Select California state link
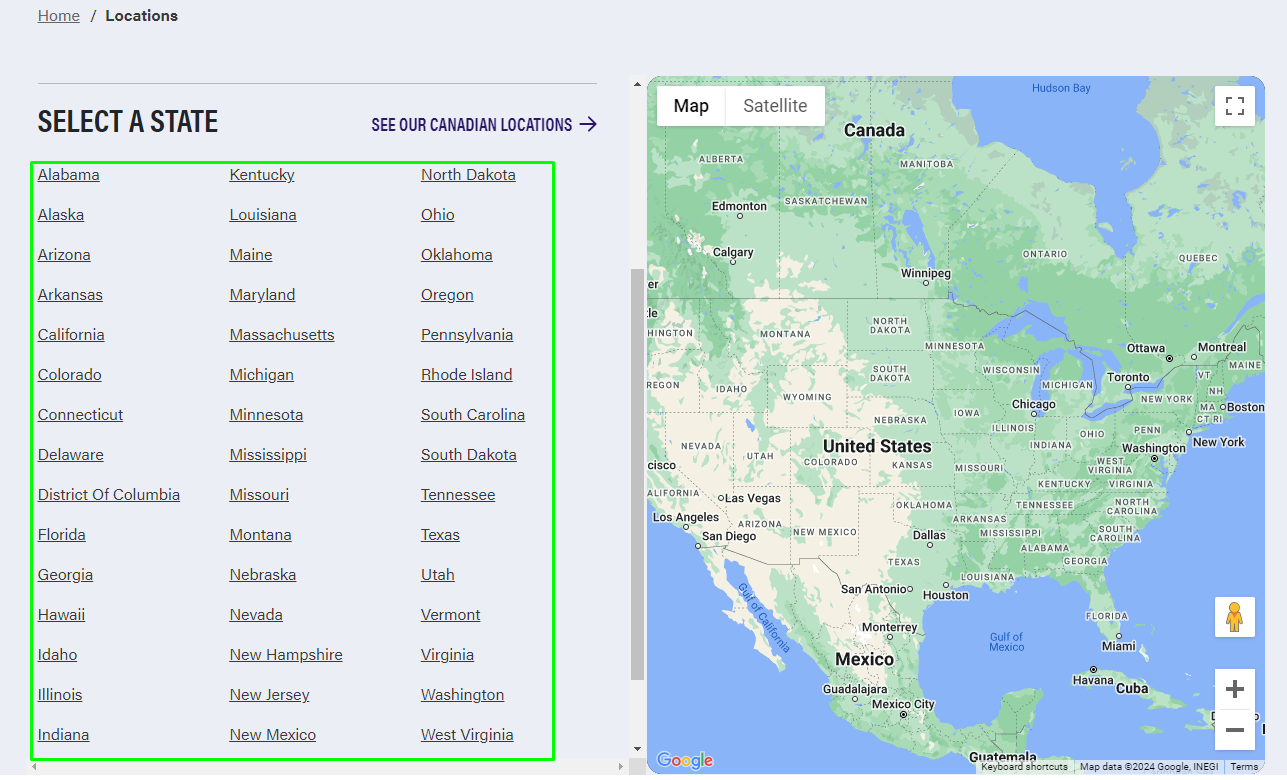The height and width of the screenshot is (780, 1287). click(71, 335)
